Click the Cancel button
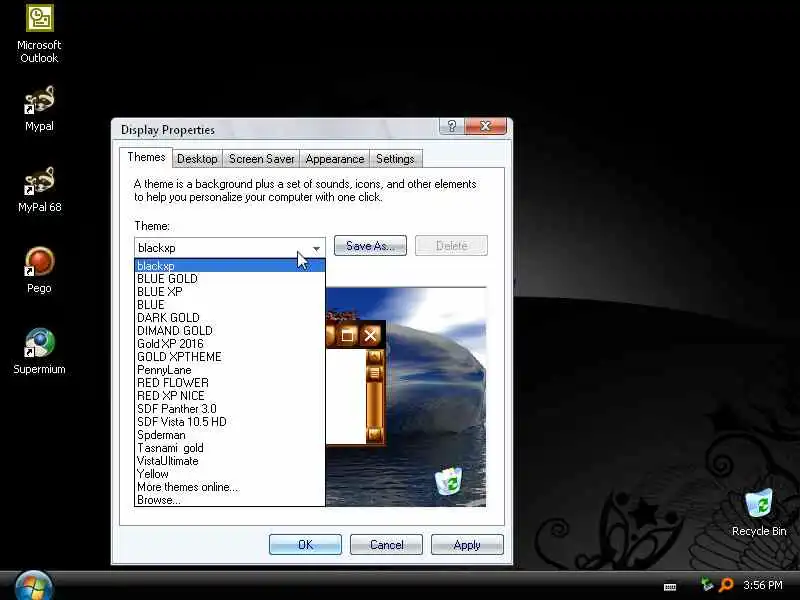The image size is (800, 600). pos(386,544)
